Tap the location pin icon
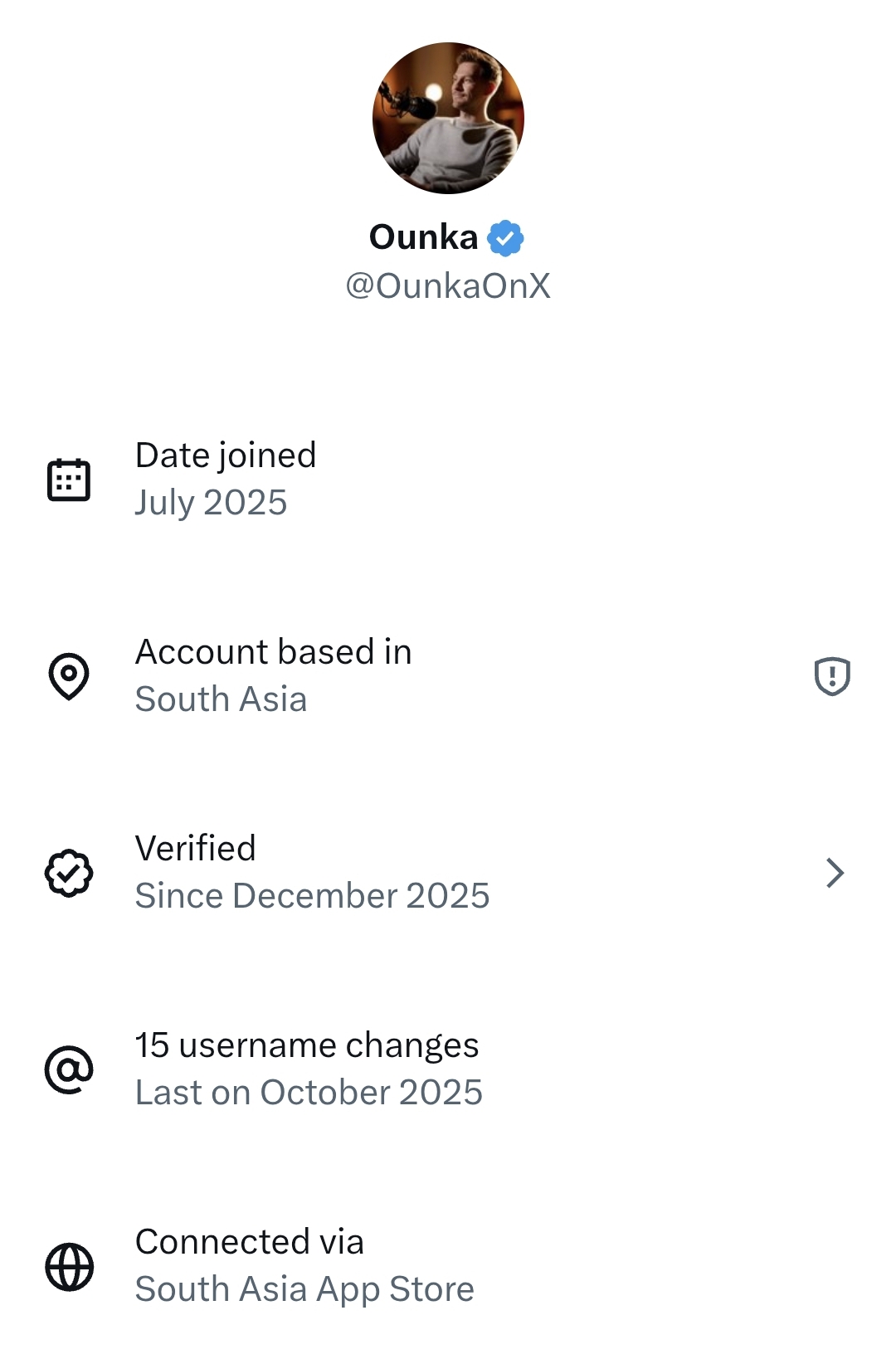896x1359 pixels. pos(69,675)
